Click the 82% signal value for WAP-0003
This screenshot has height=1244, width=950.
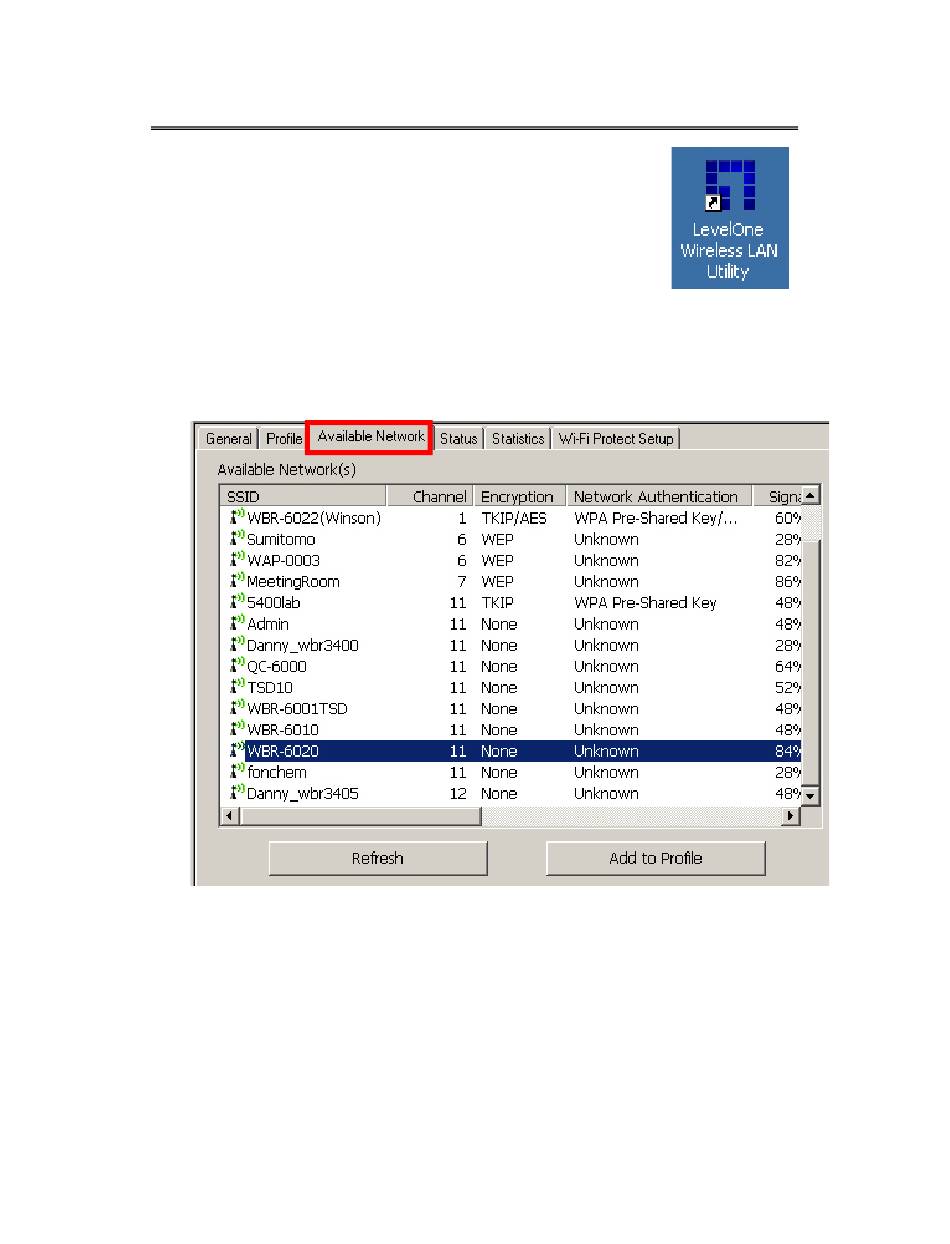[788, 560]
